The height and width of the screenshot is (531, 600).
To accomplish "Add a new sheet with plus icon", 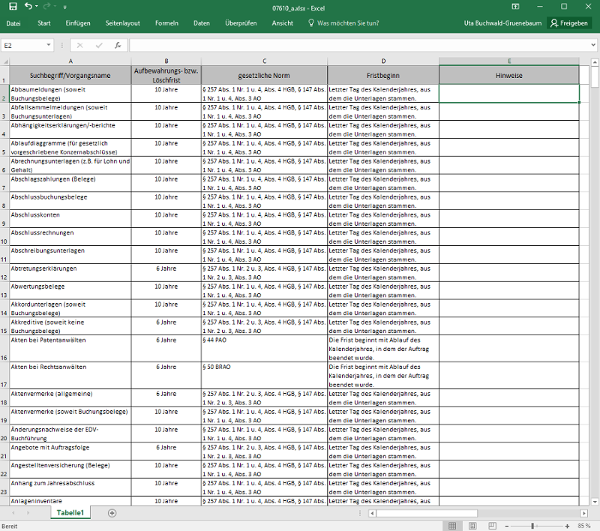I will [x=112, y=512].
